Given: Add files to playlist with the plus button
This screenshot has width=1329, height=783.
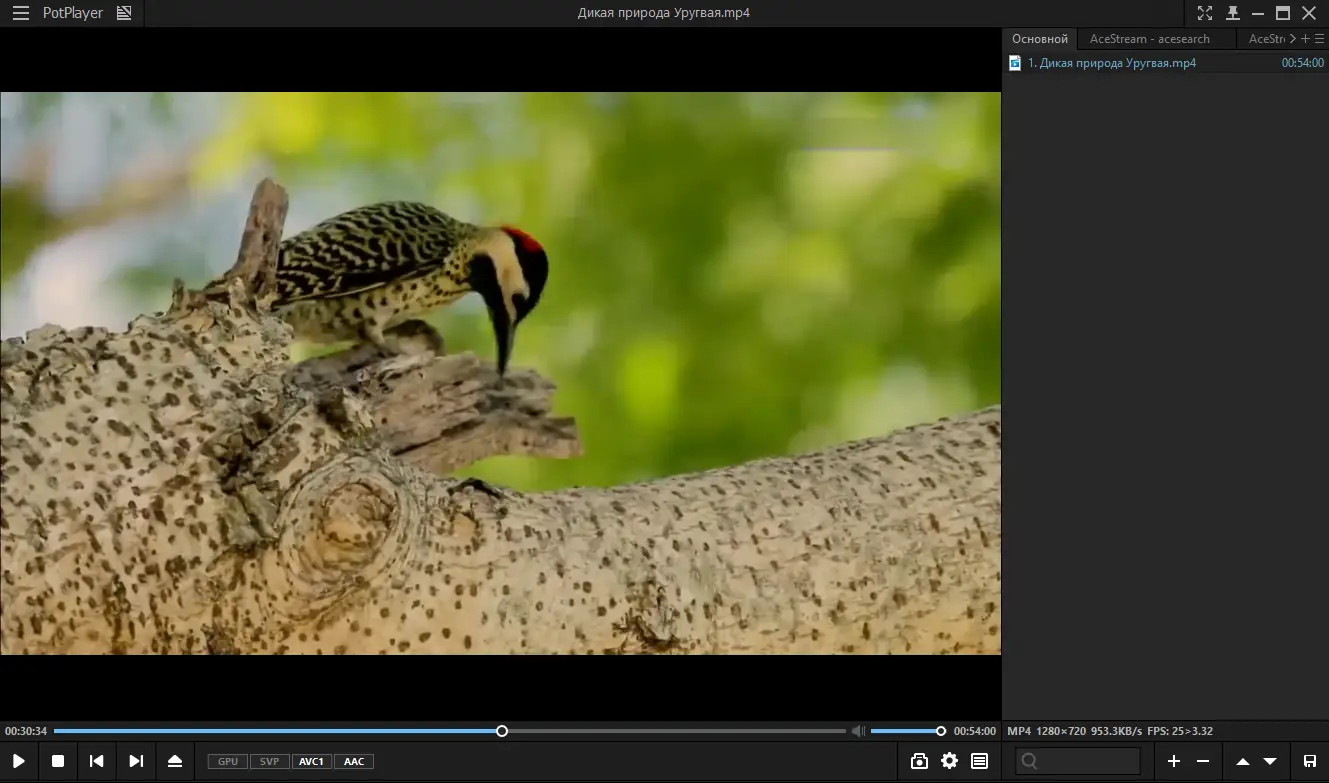Looking at the screenshot, I should click(1174, 761).
